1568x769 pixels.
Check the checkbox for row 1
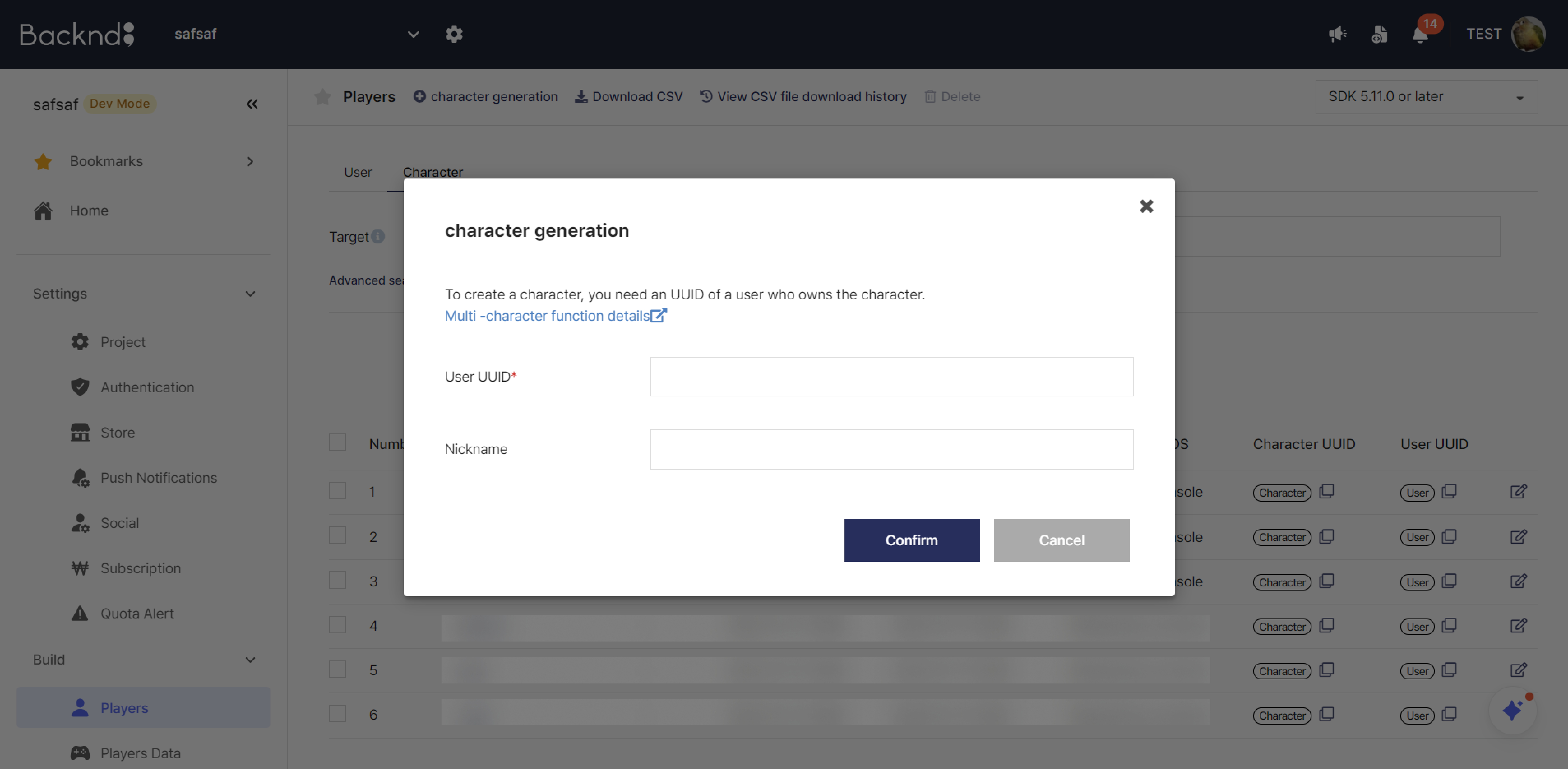tap(337, 491)
